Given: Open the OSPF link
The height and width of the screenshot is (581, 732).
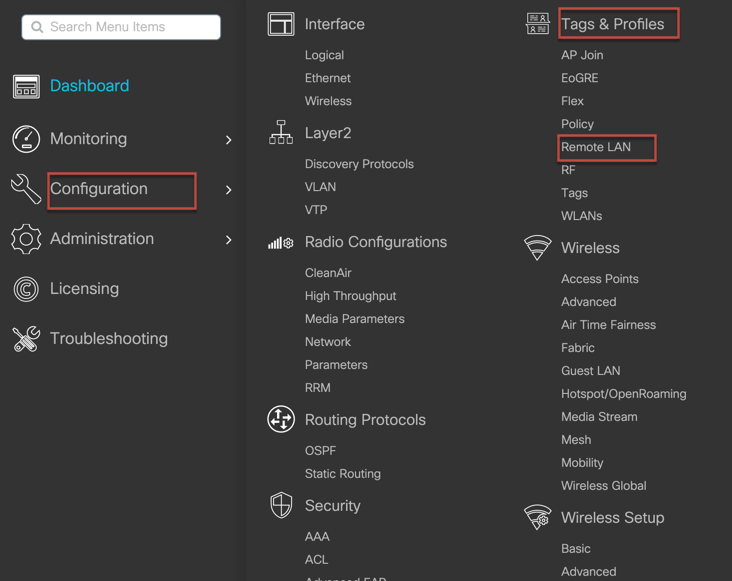Looking at the screenshot, I should pos(320,450).
